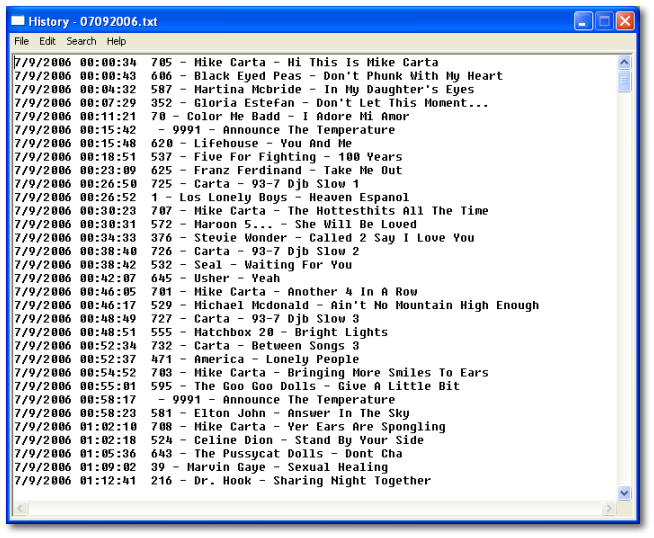654x538 pixels.
Task: Close the History 07092006.txt window
Action: [625, 21]
